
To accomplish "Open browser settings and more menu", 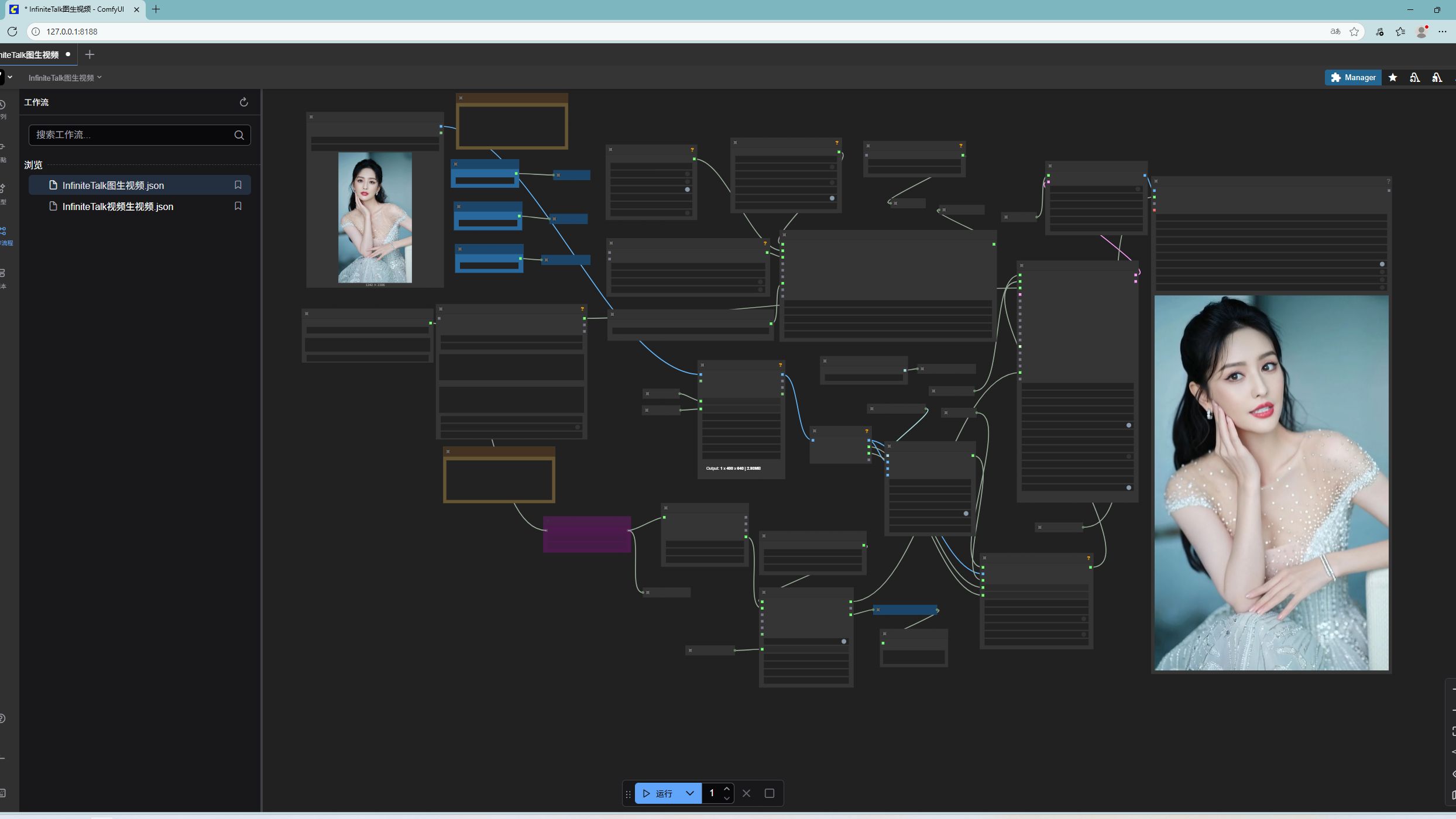I will click(x=1443, y=32).
